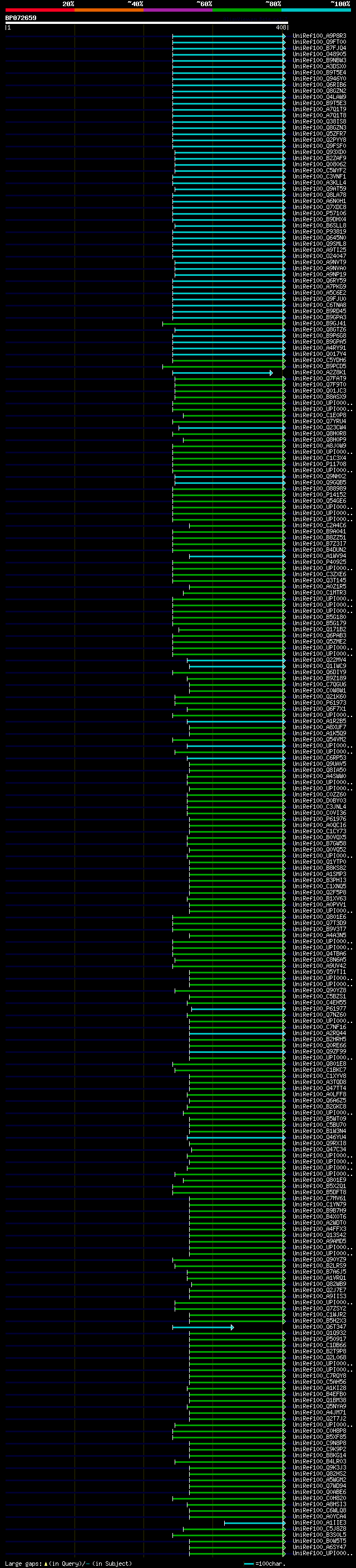The image size is (356, 1568).
Task: Select the UniRef100_A9NP19 label
Action: point(319,275)
